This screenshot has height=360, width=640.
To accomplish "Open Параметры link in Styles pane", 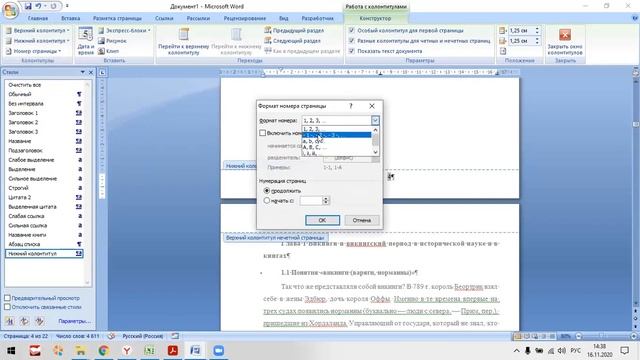I will pos(74,321).
